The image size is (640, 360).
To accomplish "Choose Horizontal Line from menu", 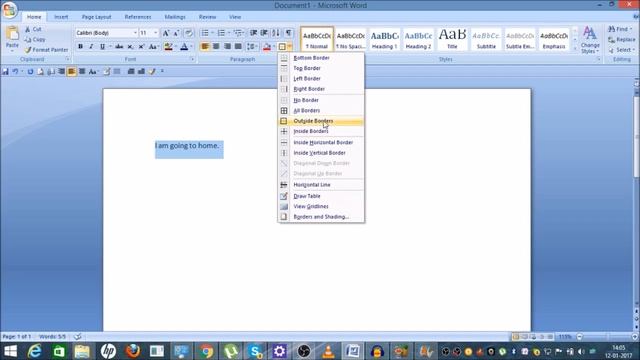I will 321,185.
